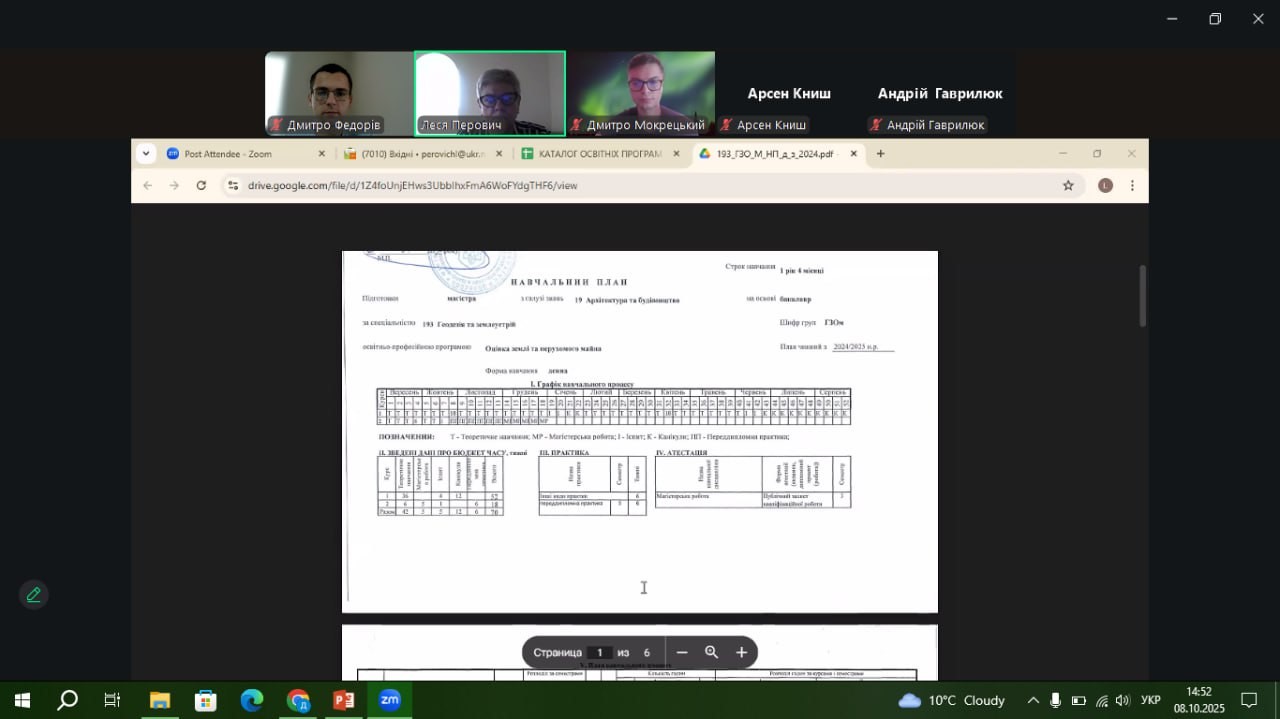Toggle the УКР keyboard language indicator
The height and width of the screenshot is (719, 1280).
click(1151, 700)
